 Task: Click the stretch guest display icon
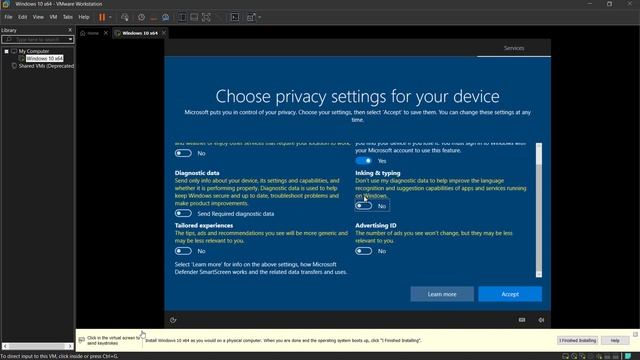point(251,17)
